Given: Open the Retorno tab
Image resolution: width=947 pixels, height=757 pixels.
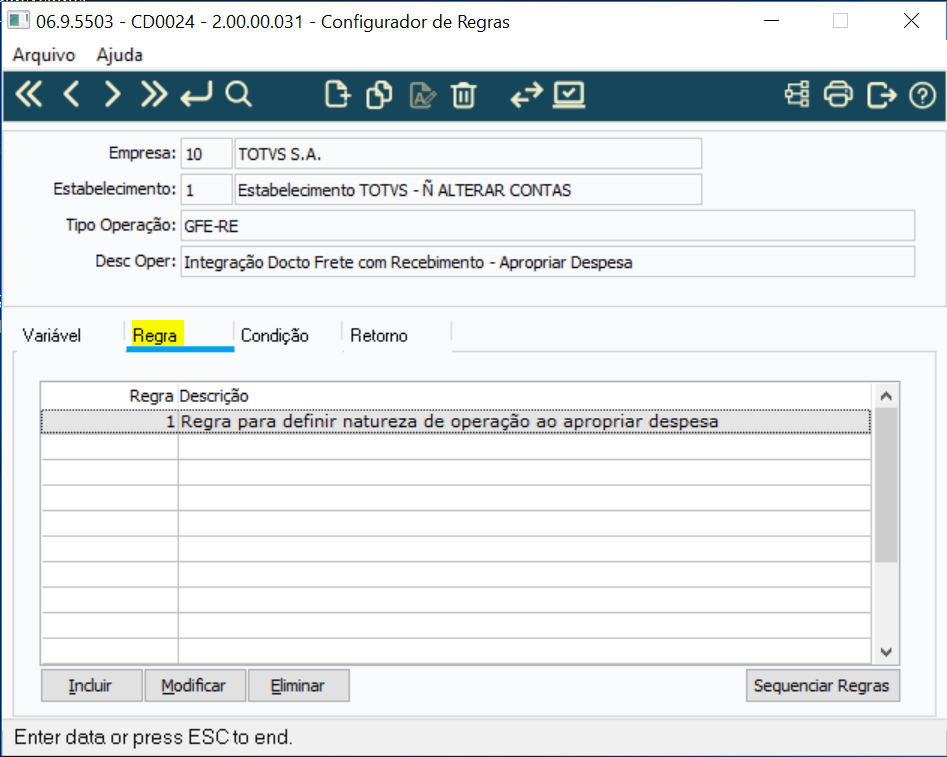Looking at the screenshot, I should point(379,335).
